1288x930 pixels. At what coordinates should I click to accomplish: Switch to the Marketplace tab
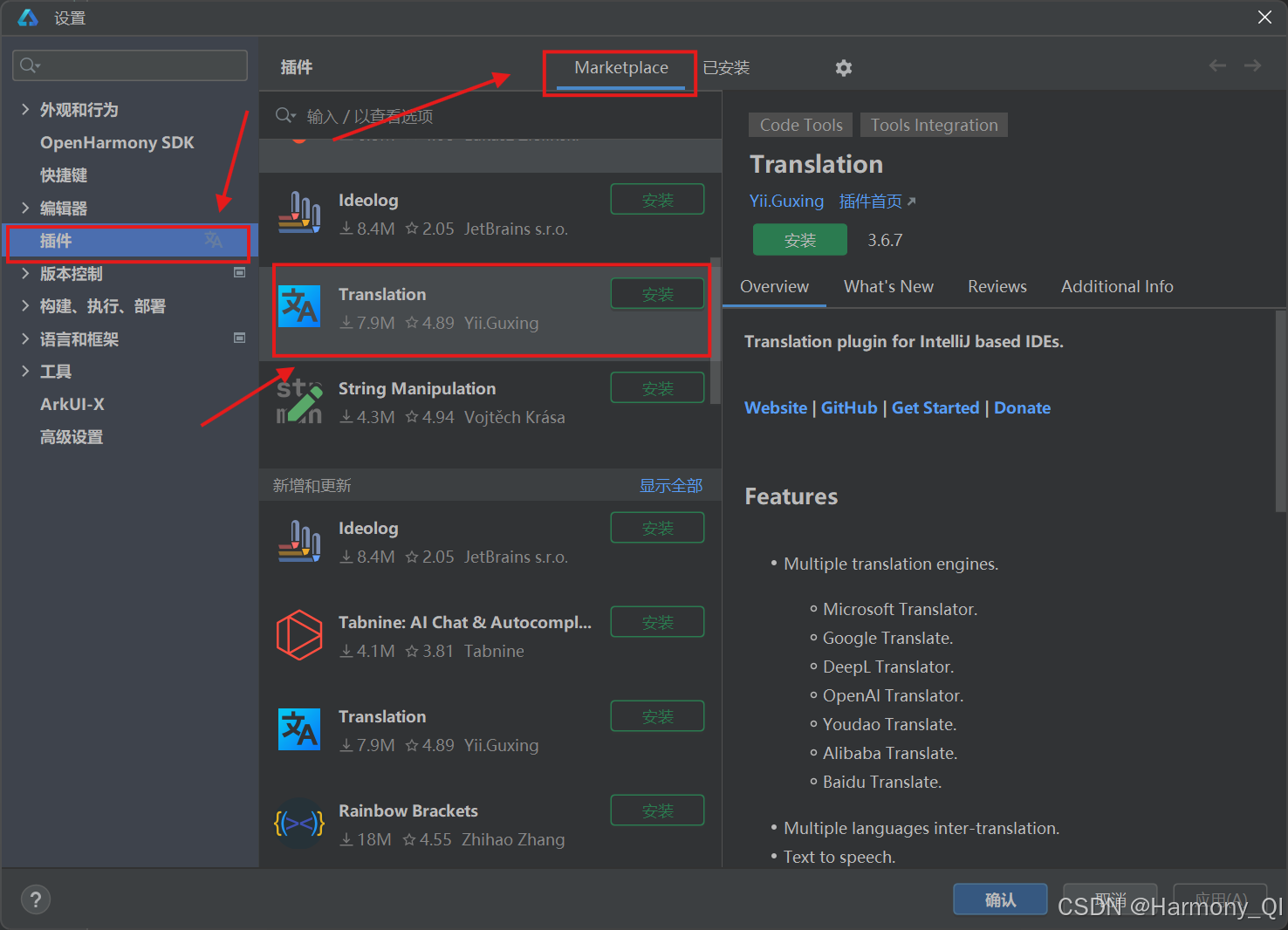click(621, 68)
